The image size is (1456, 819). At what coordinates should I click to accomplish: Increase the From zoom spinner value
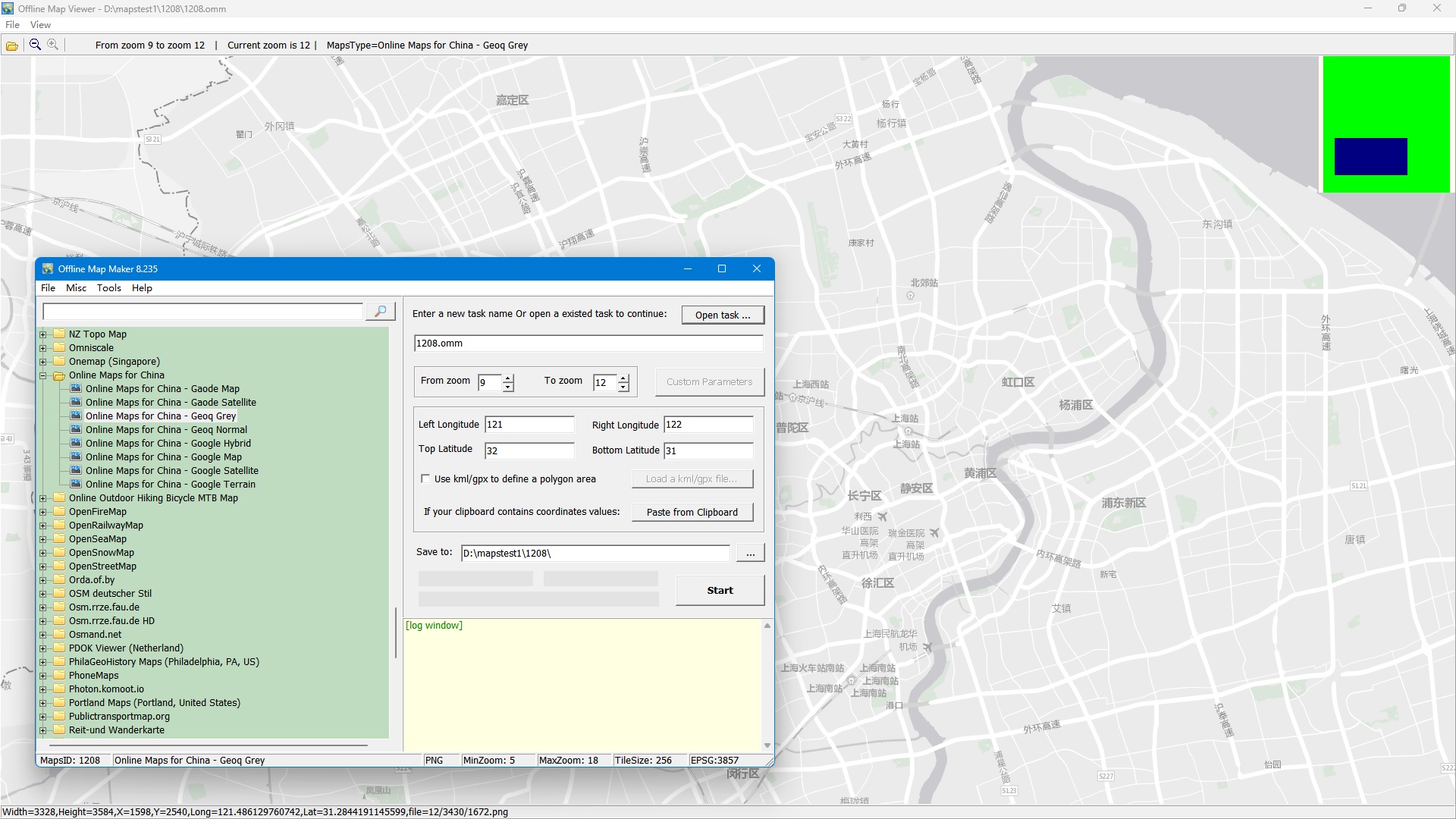click(508, 378)
